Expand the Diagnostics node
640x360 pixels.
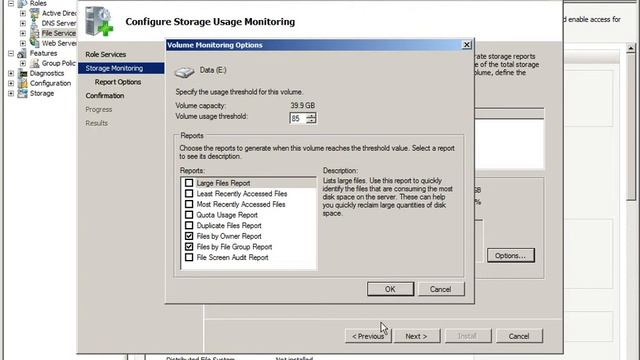tap(11, 73)
